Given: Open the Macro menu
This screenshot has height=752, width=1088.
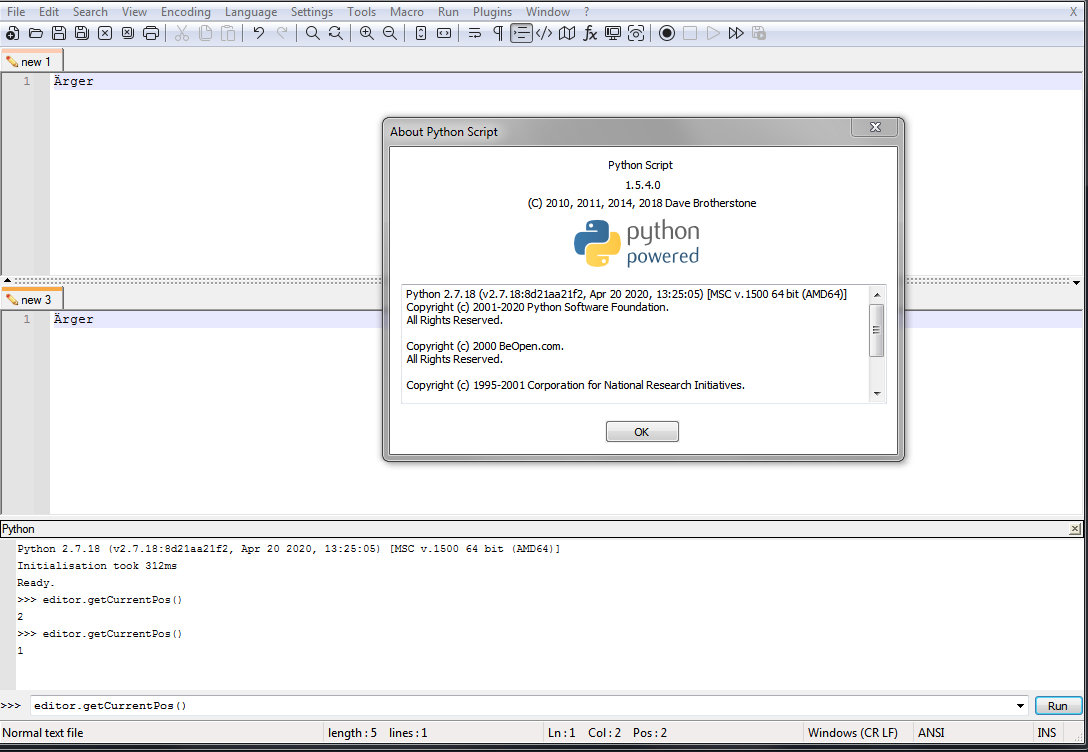Looking at the screenshot, I should (x=407, y=12).
